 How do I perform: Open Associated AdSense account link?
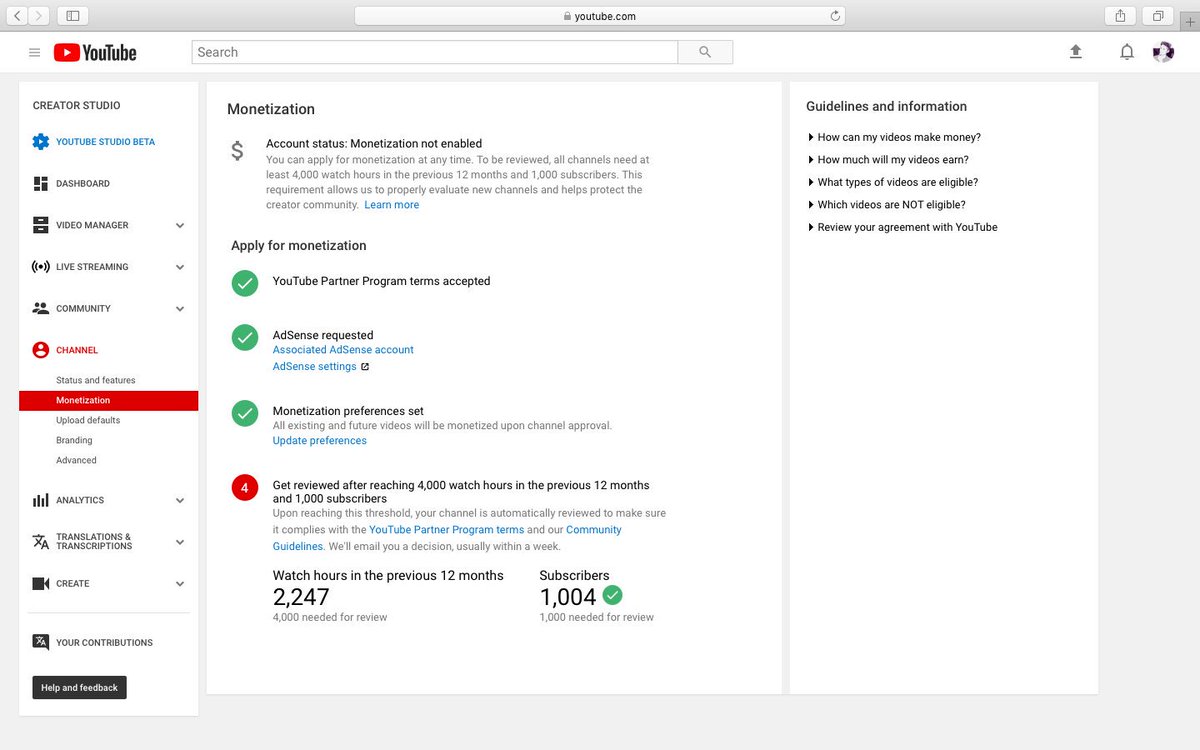(x=343, y=350)
